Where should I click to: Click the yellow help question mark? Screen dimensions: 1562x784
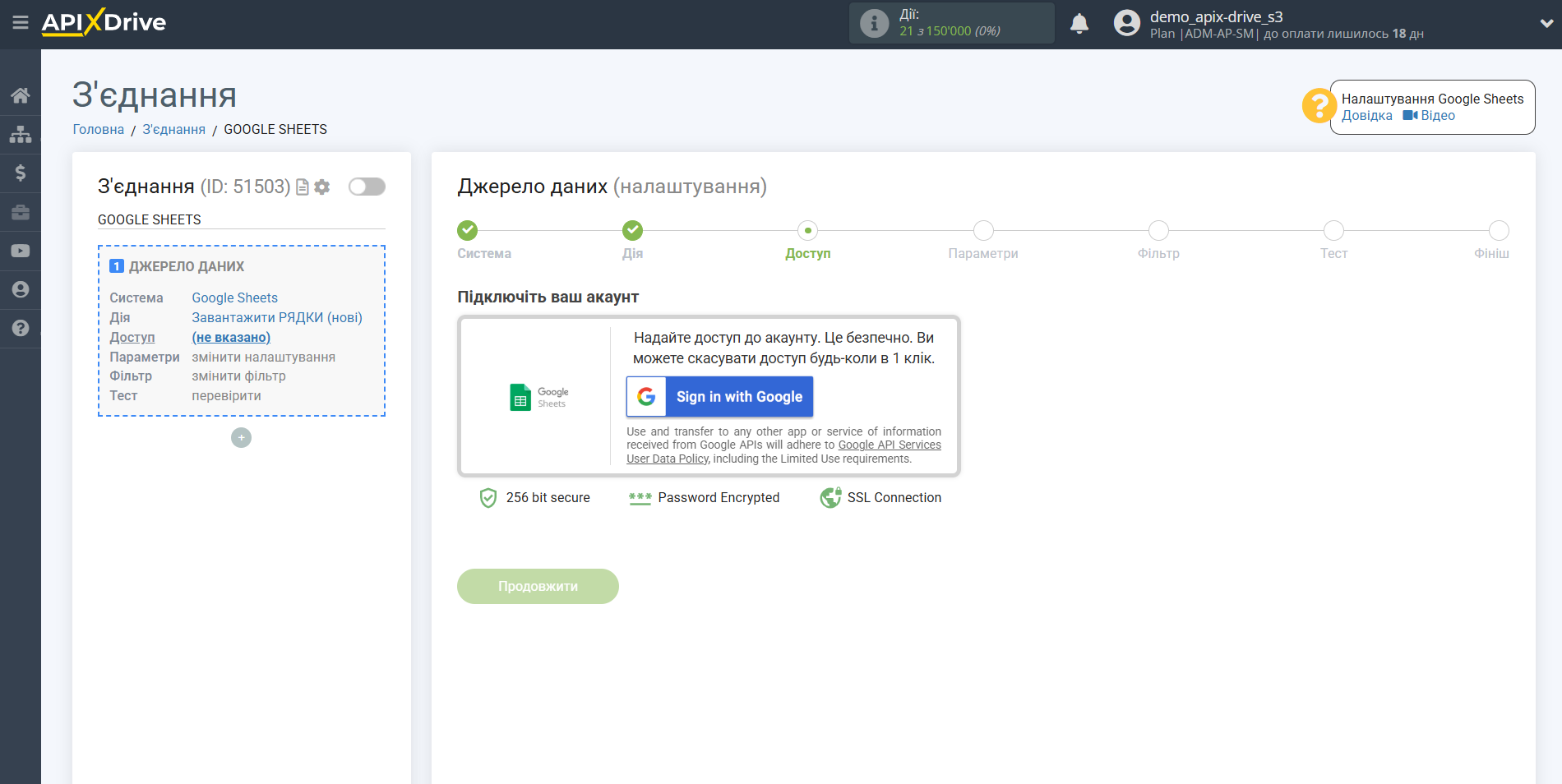(x=1319, y=106)
